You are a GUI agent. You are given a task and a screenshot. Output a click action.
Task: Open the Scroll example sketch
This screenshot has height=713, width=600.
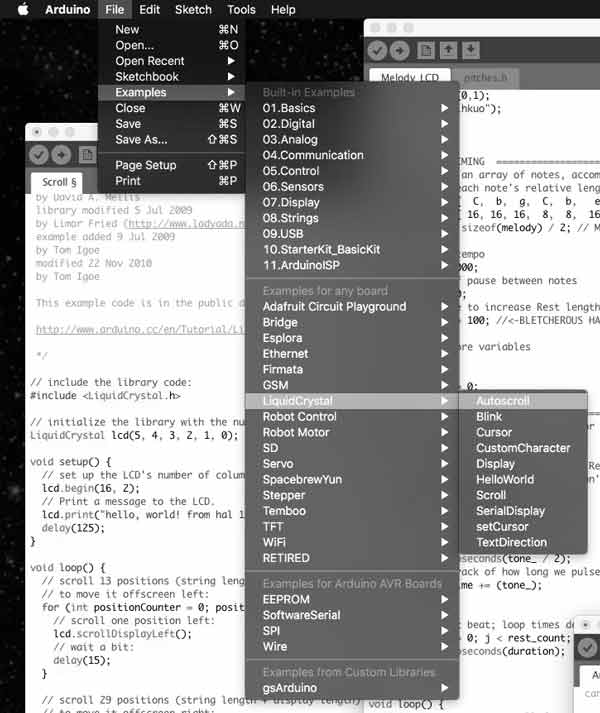click(523, 495)
